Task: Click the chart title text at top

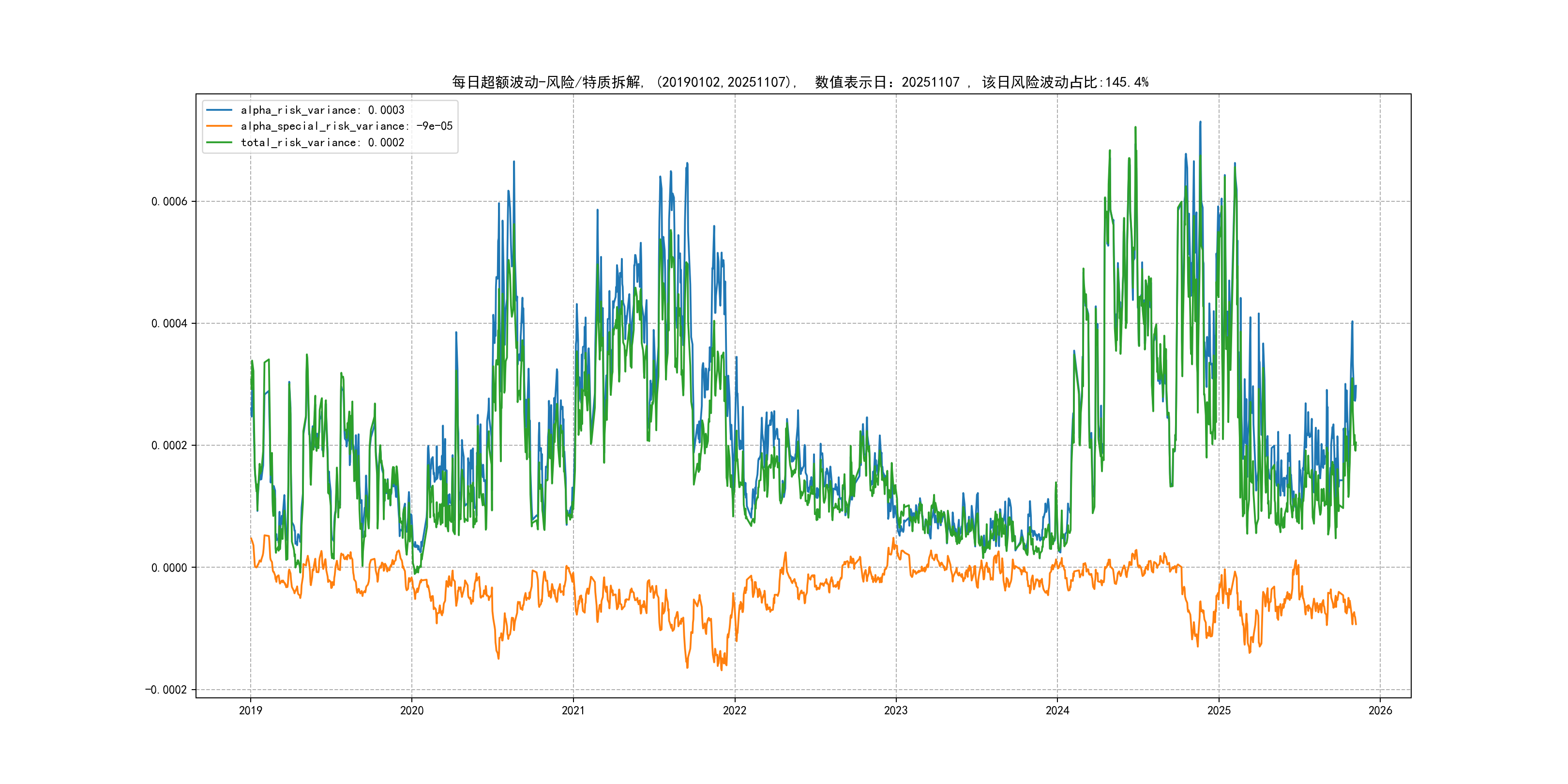Action: [x=800, y=82]
